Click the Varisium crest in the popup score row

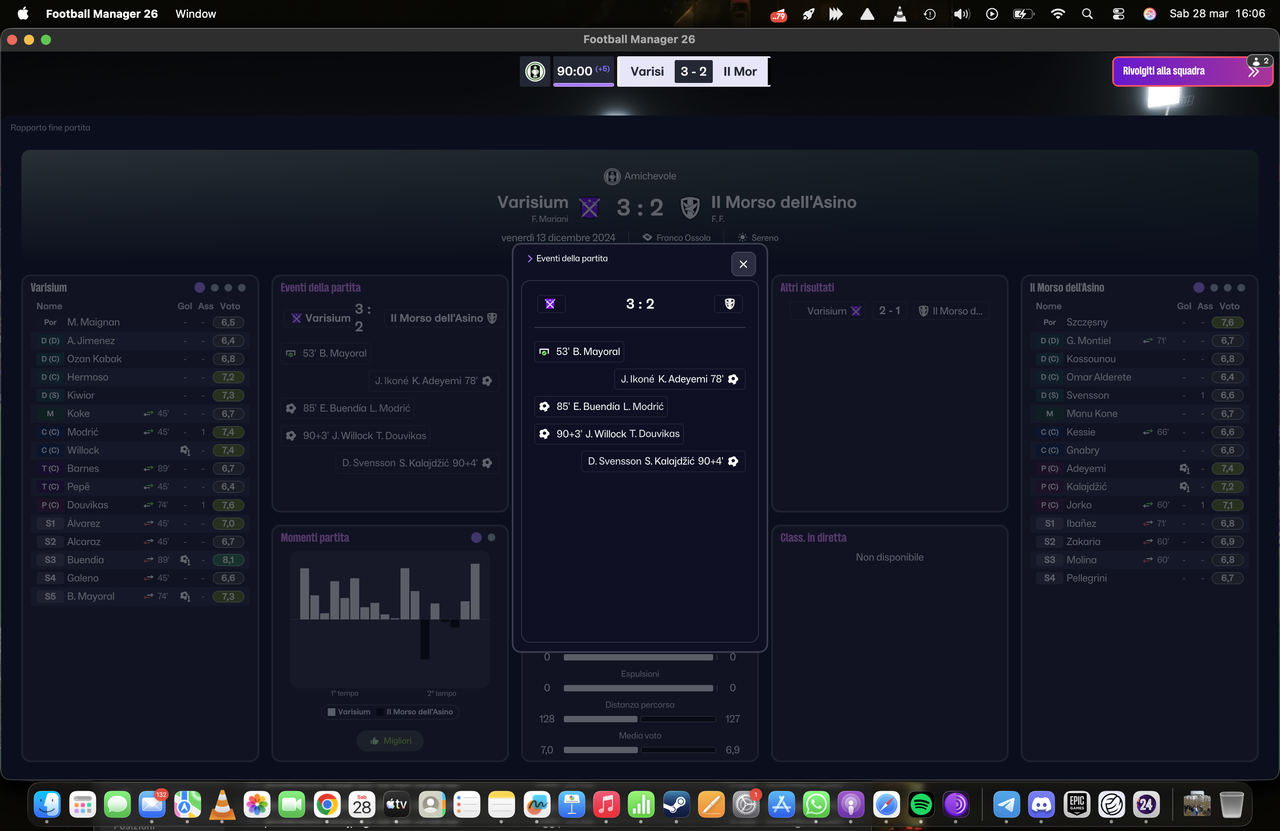click(549, 304)
